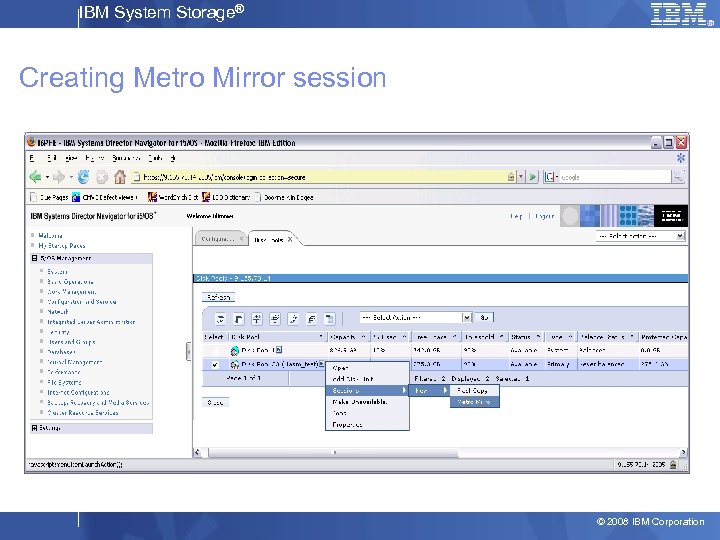
Task: Uncheck the selected Disk Pool 33 row checkbox
Action: pyautogui.click(x=215, y=365)
